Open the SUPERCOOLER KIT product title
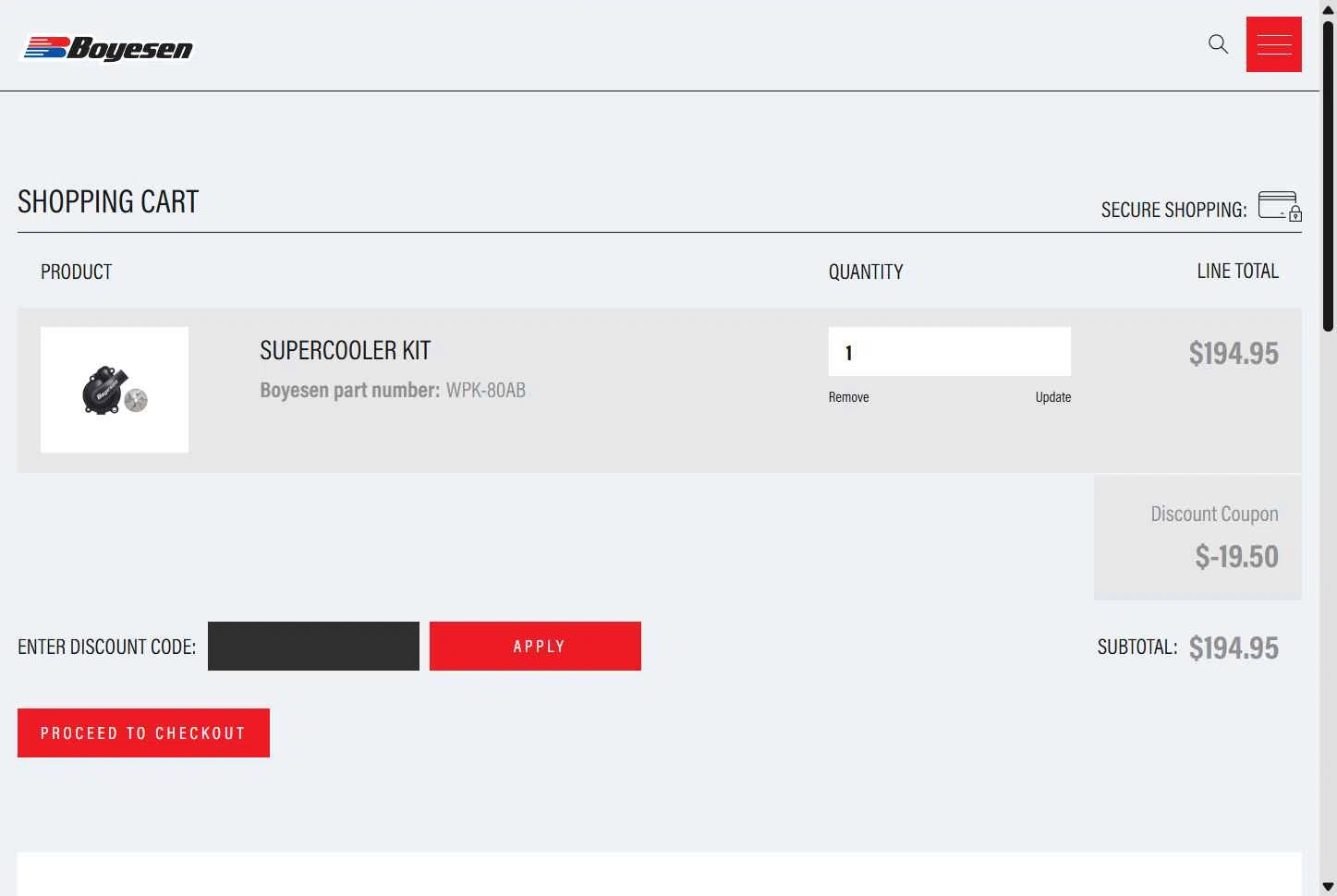The image size is (1337, 896). point(346,351)
